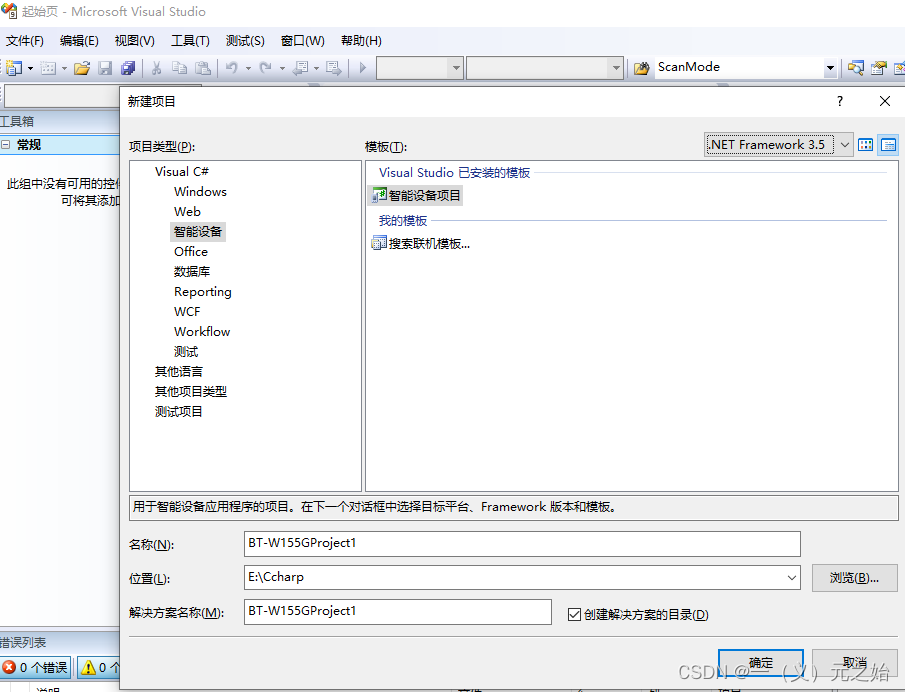The height and width of the screenshot is (692, 905).
Task: Select Windows project type
Action: point(200,192)
